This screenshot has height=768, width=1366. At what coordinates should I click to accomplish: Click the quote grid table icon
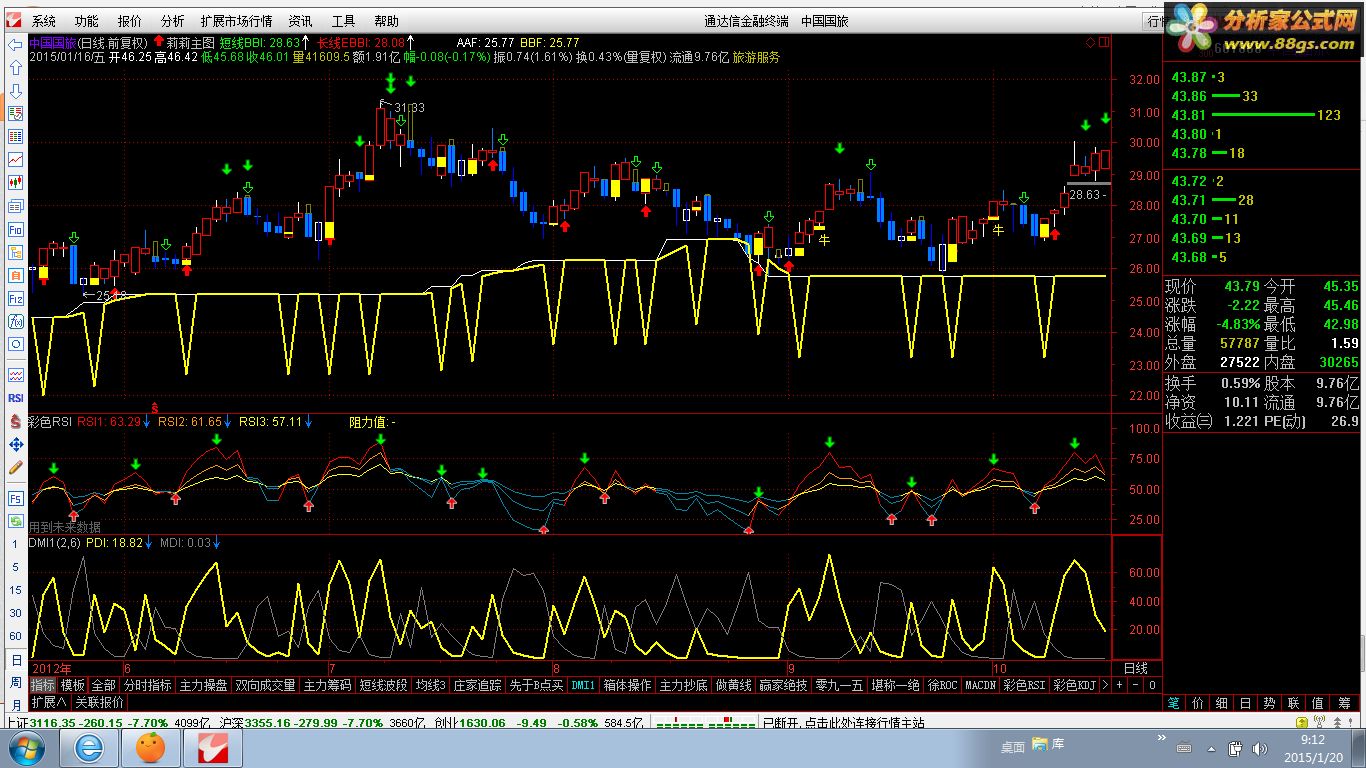(15, 136)
